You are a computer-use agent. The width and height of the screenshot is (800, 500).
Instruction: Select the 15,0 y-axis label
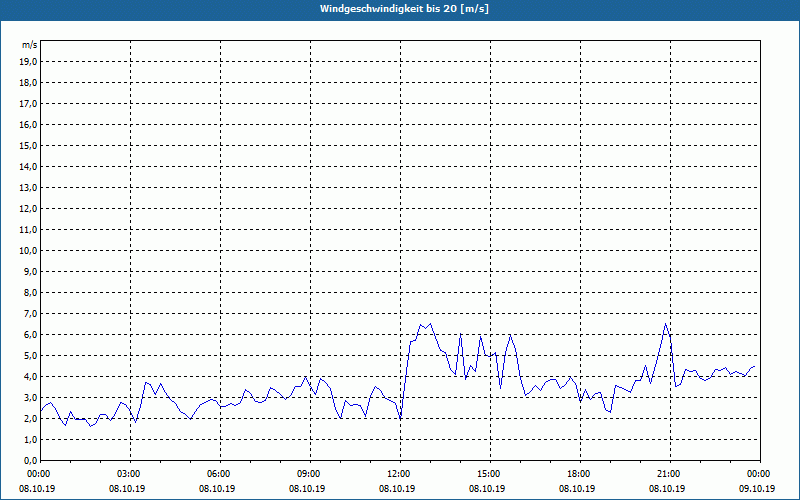29,145
